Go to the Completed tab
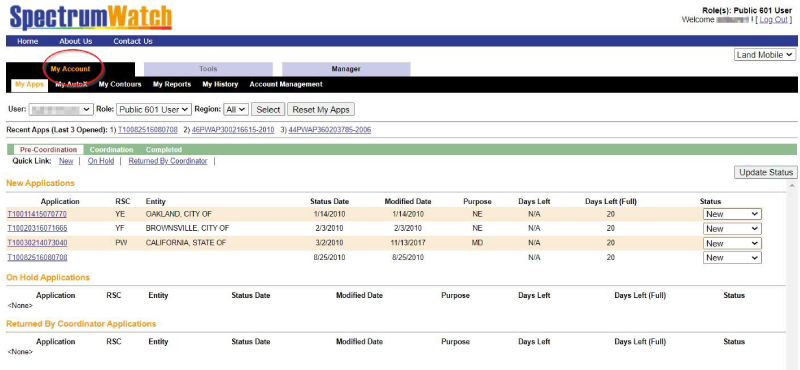Image resolution: width=800 pixels, height=370 pixels. (x=164, y=150)
